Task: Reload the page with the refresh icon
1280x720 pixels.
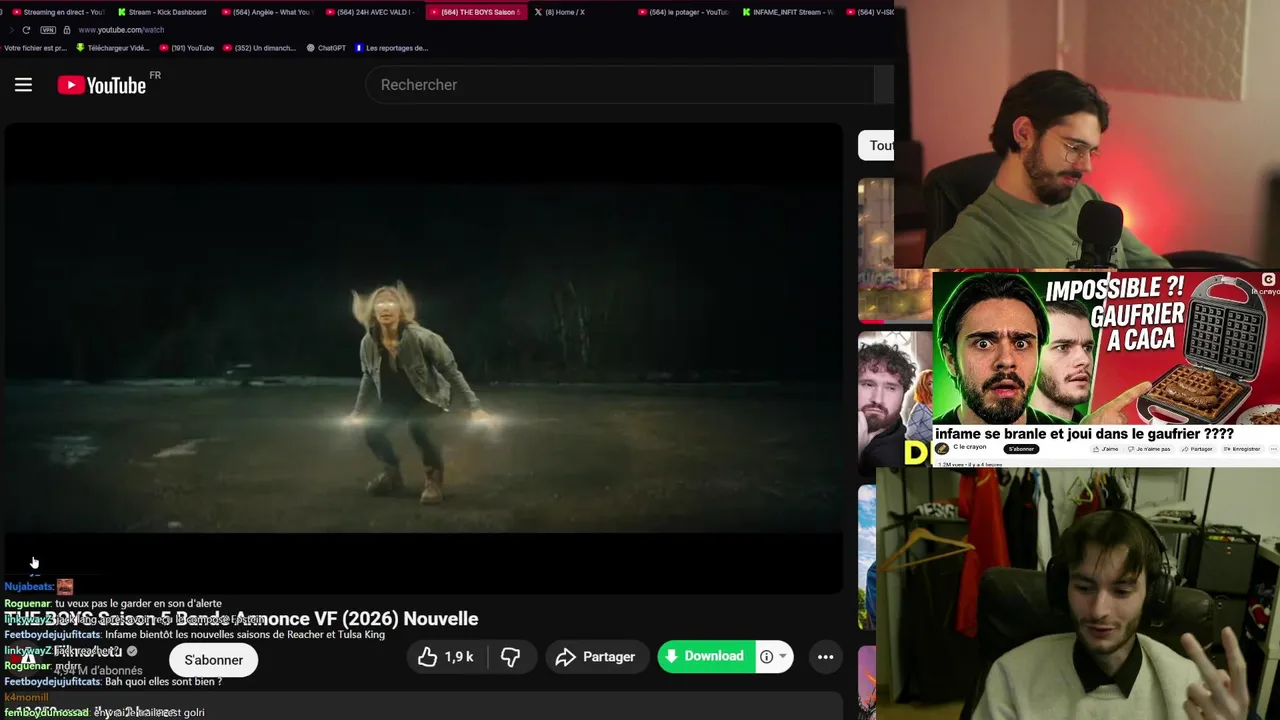Action: [26, 30]
